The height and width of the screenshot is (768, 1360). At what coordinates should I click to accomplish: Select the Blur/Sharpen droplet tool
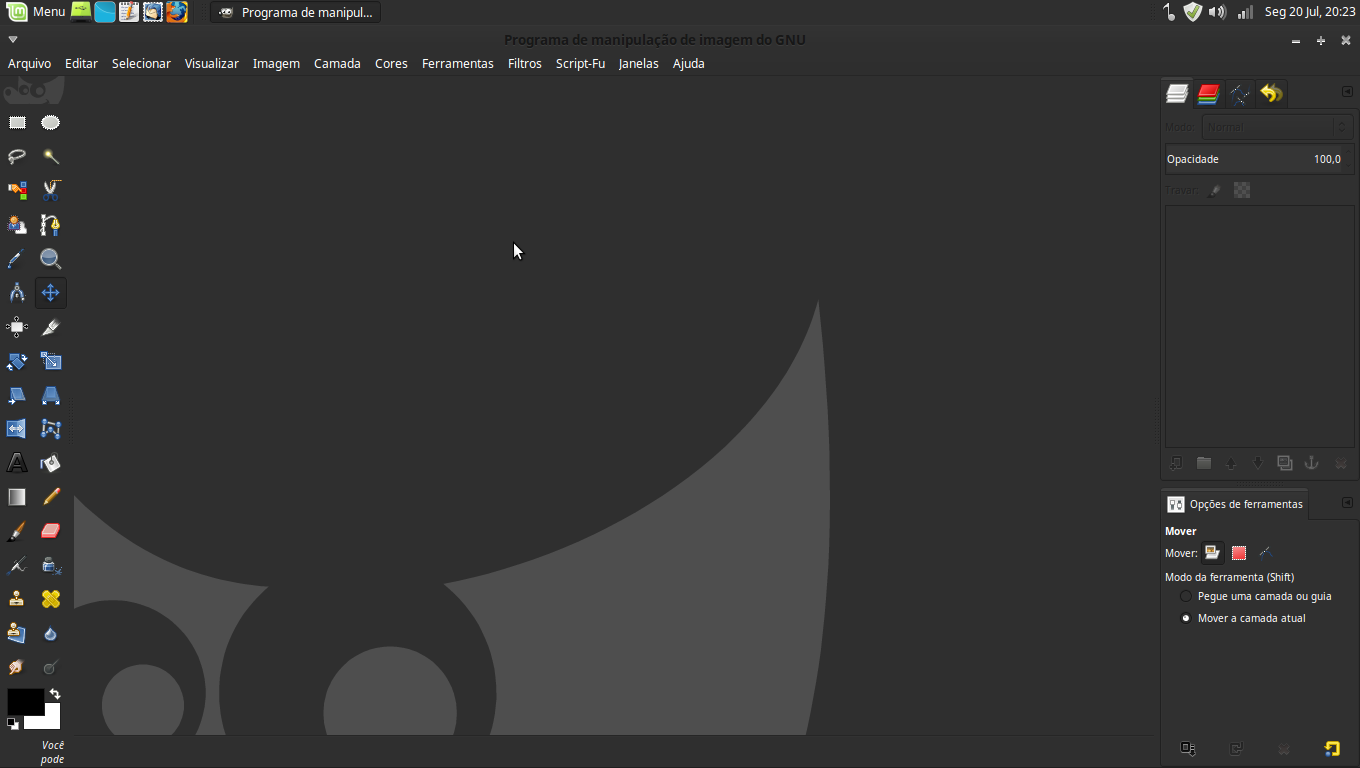51,633
